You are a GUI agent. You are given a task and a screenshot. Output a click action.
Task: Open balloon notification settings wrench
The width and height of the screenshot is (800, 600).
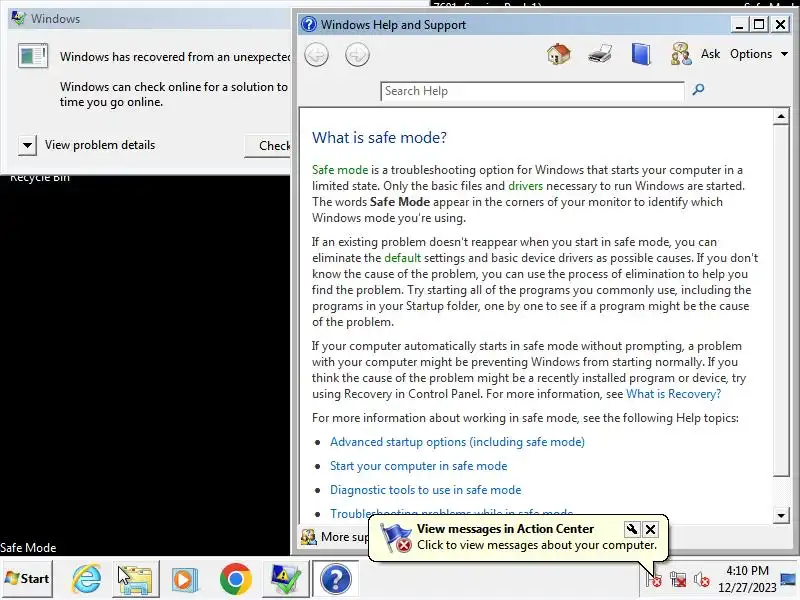click(631, 529)
